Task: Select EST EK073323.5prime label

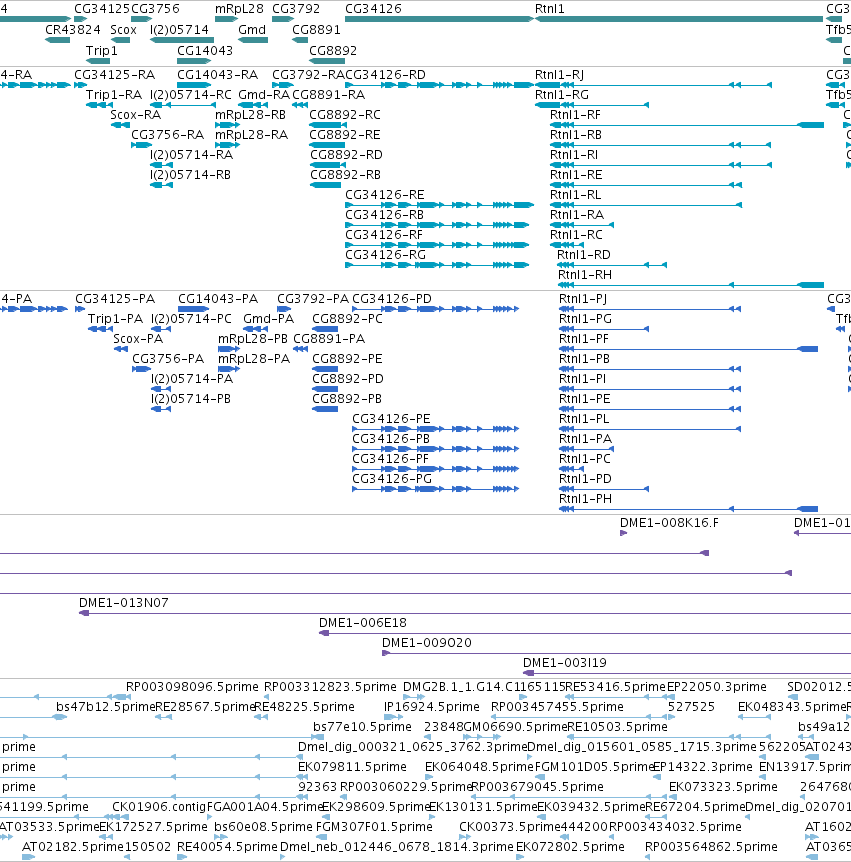Action: [723, 787]
